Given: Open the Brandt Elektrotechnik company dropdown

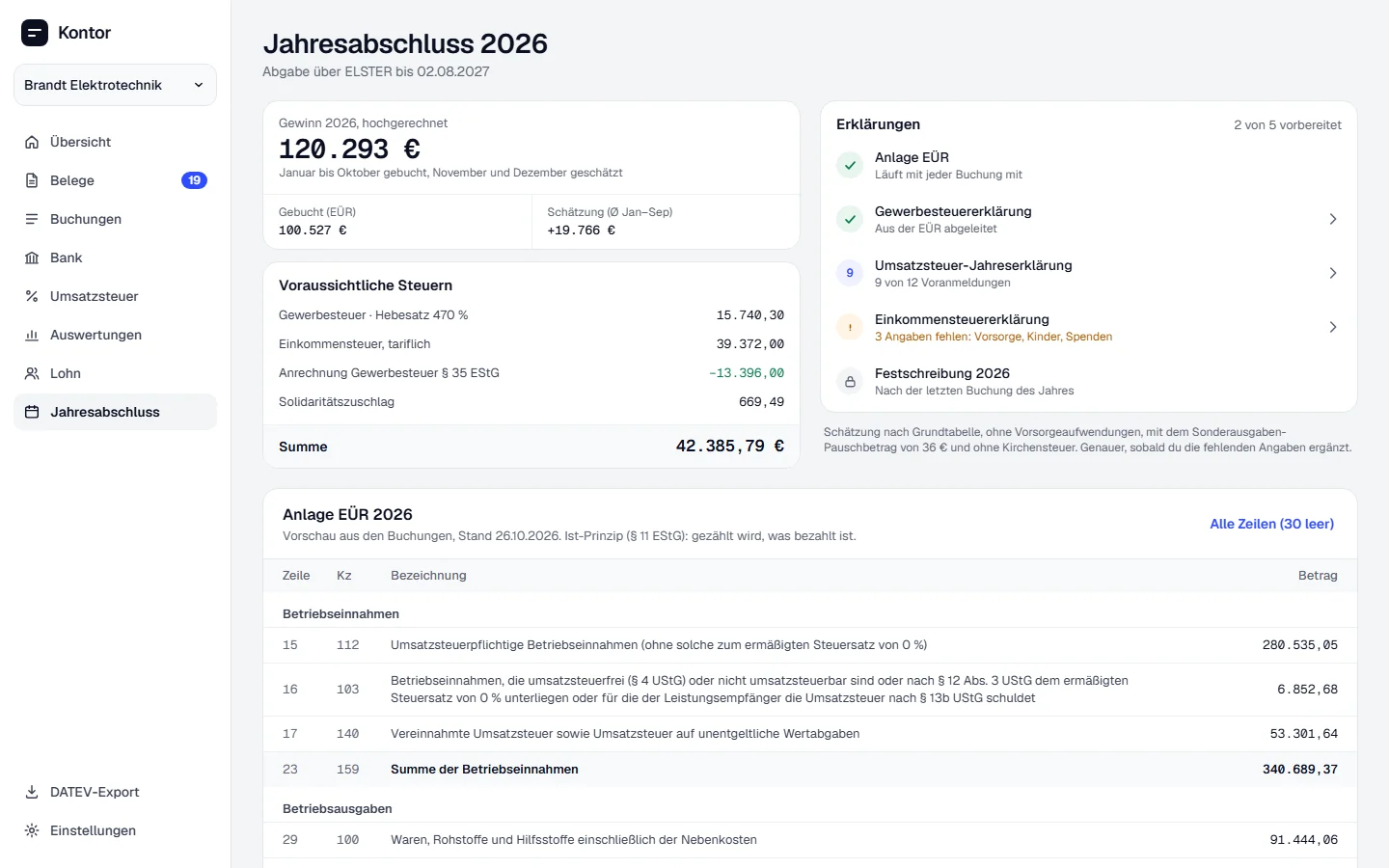Looking at the screenshot, I should click(115, 85).
